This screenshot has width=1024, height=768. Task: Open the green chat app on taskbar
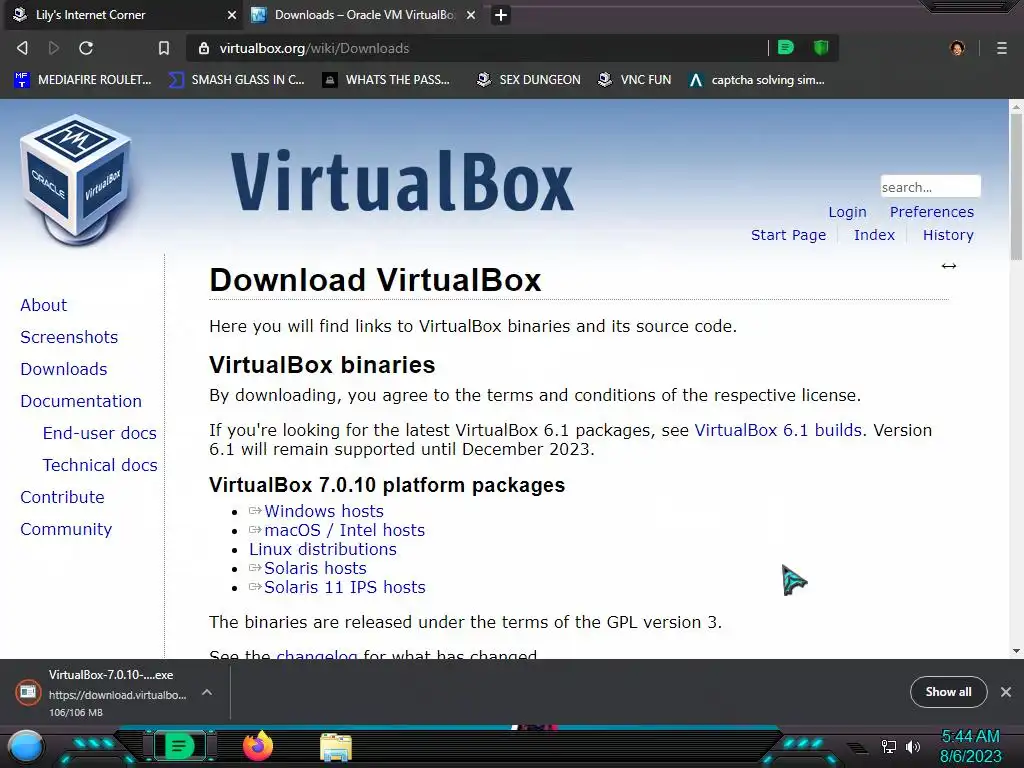179,746
